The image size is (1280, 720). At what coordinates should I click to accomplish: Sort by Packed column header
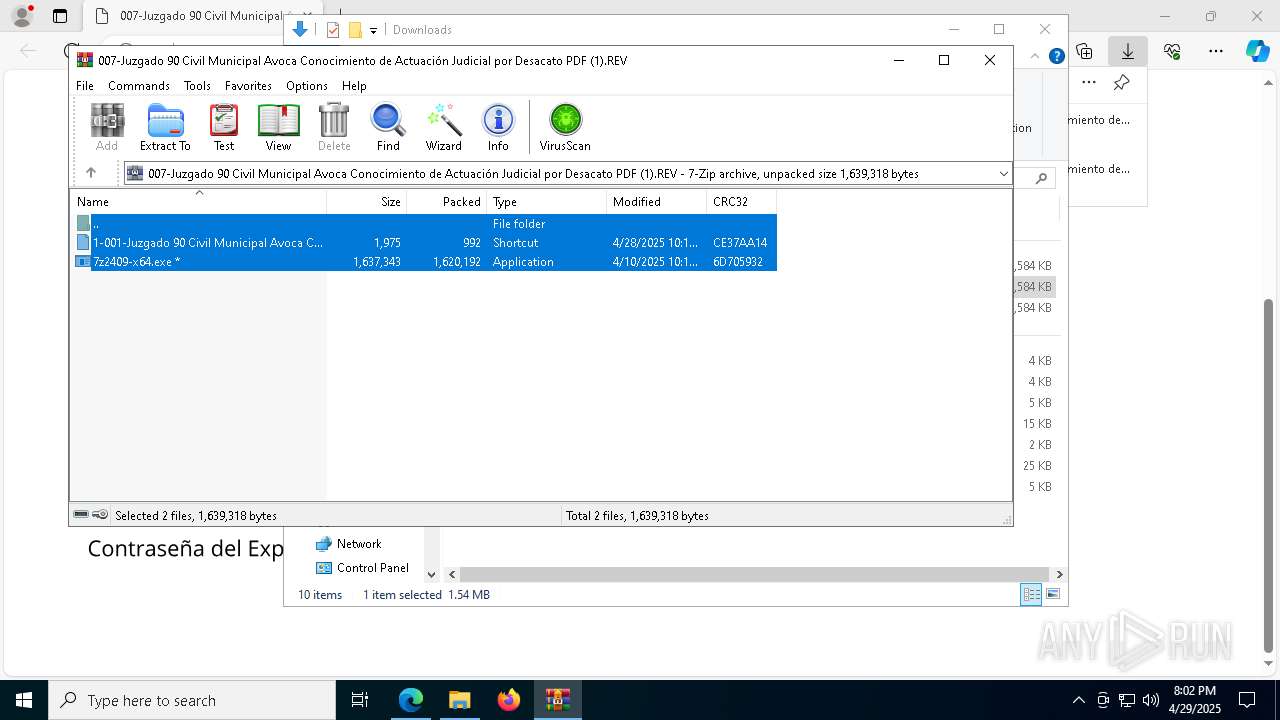447,201
